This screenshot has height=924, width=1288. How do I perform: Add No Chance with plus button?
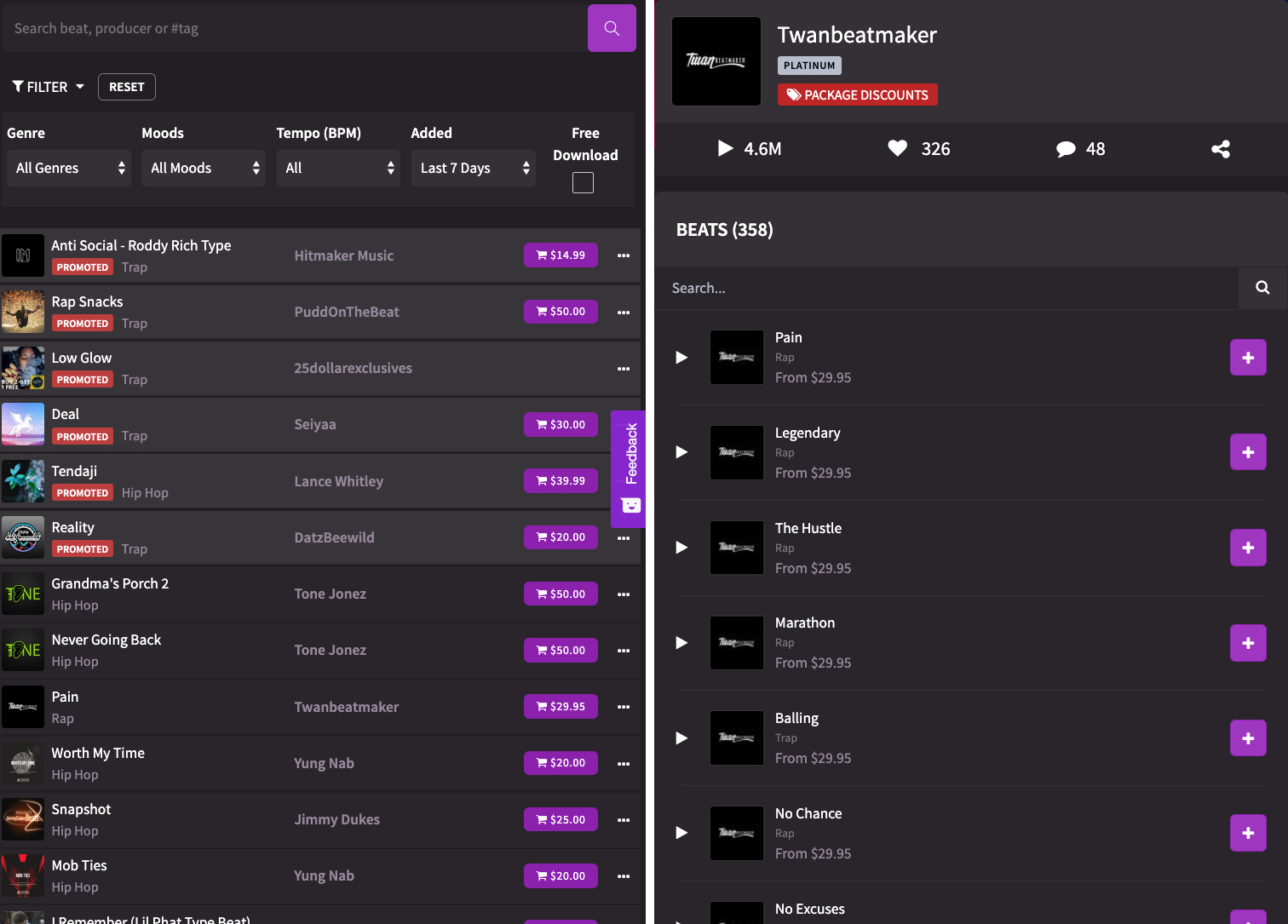coord(1248,833)
